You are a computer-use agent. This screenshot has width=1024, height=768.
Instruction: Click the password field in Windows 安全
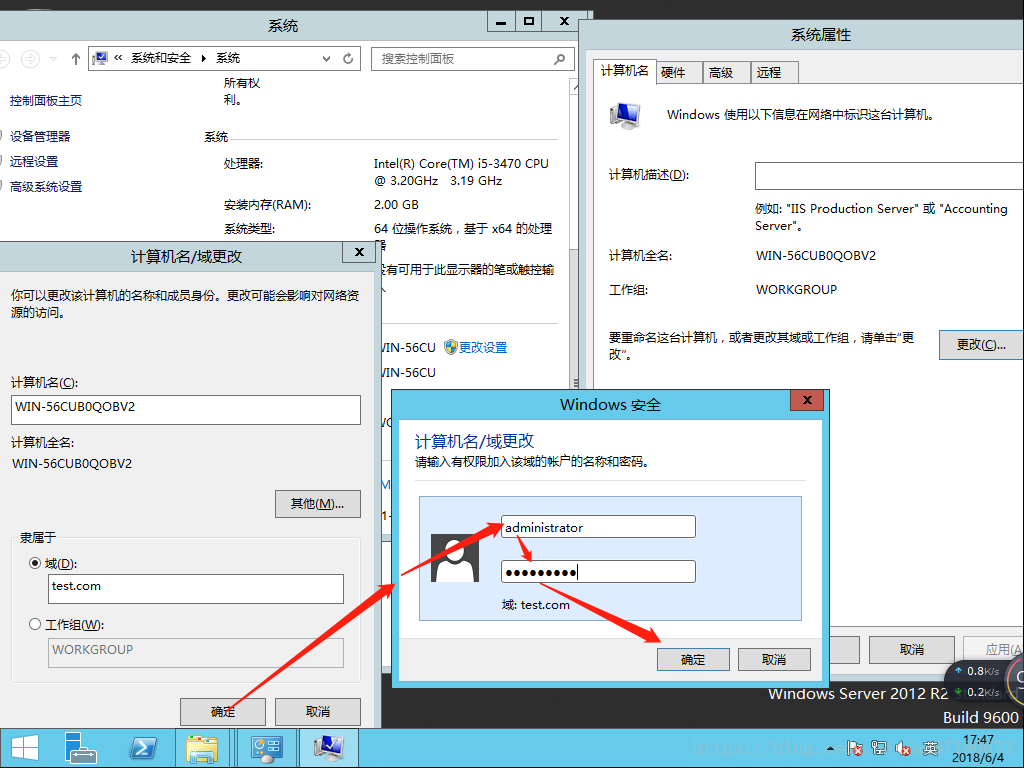[x=598, y=571]
